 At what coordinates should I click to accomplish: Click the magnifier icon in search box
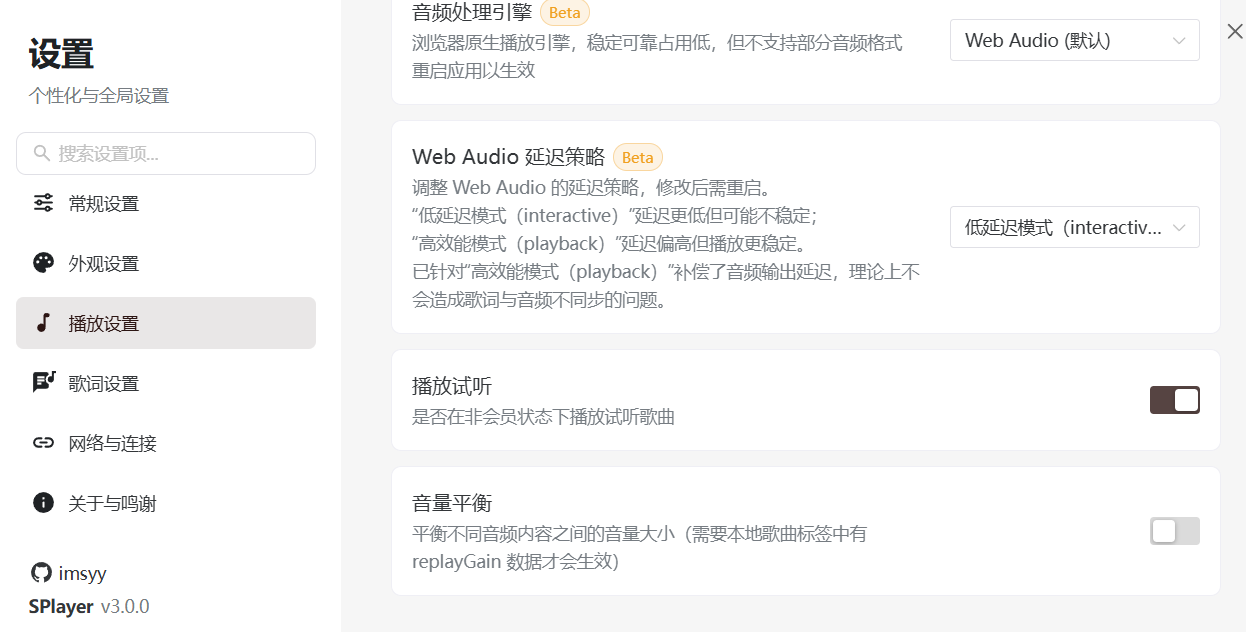[x=42, y=154]
